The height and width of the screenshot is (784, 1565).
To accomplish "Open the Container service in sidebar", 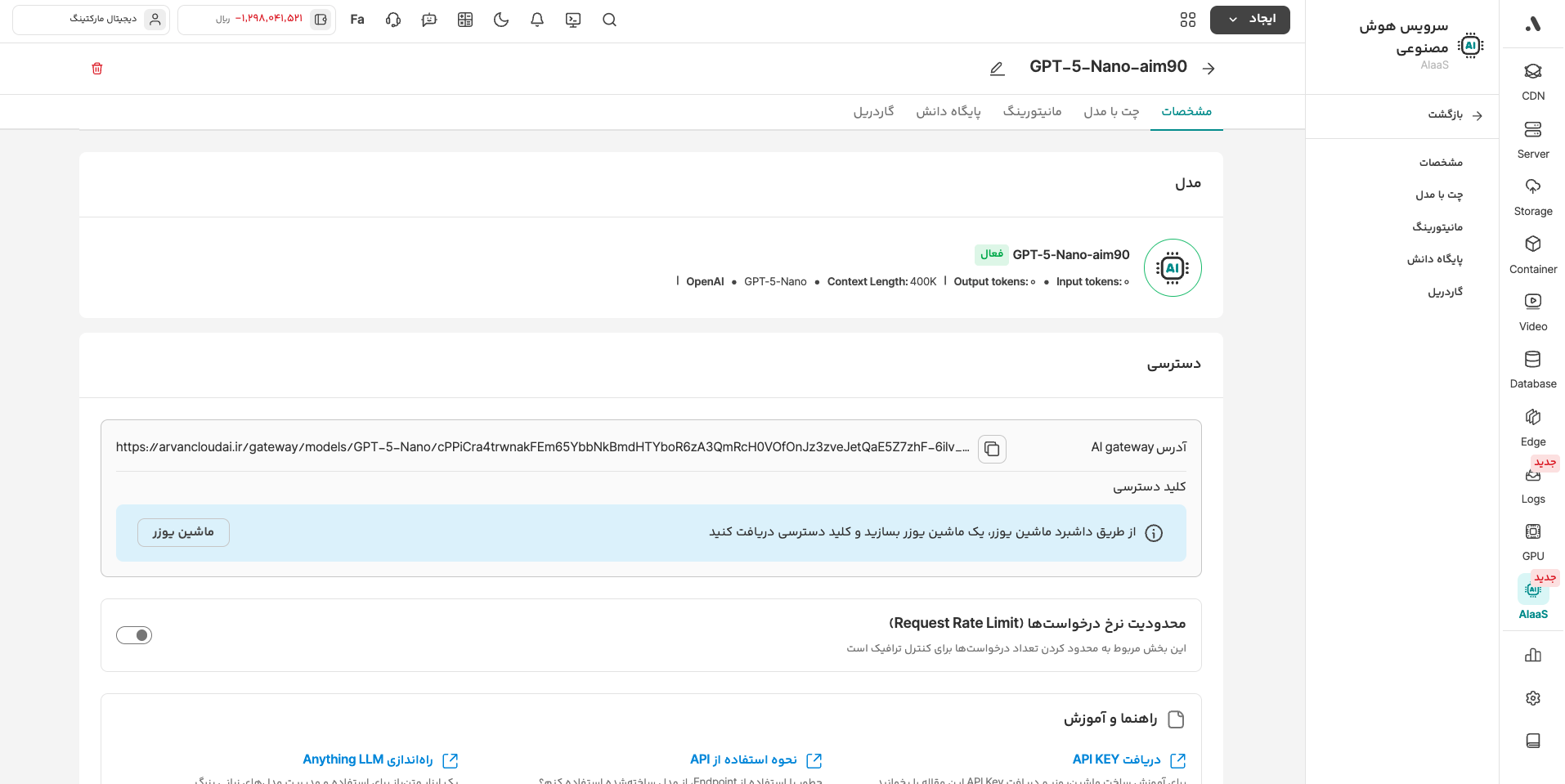I will pos(1532,254).
